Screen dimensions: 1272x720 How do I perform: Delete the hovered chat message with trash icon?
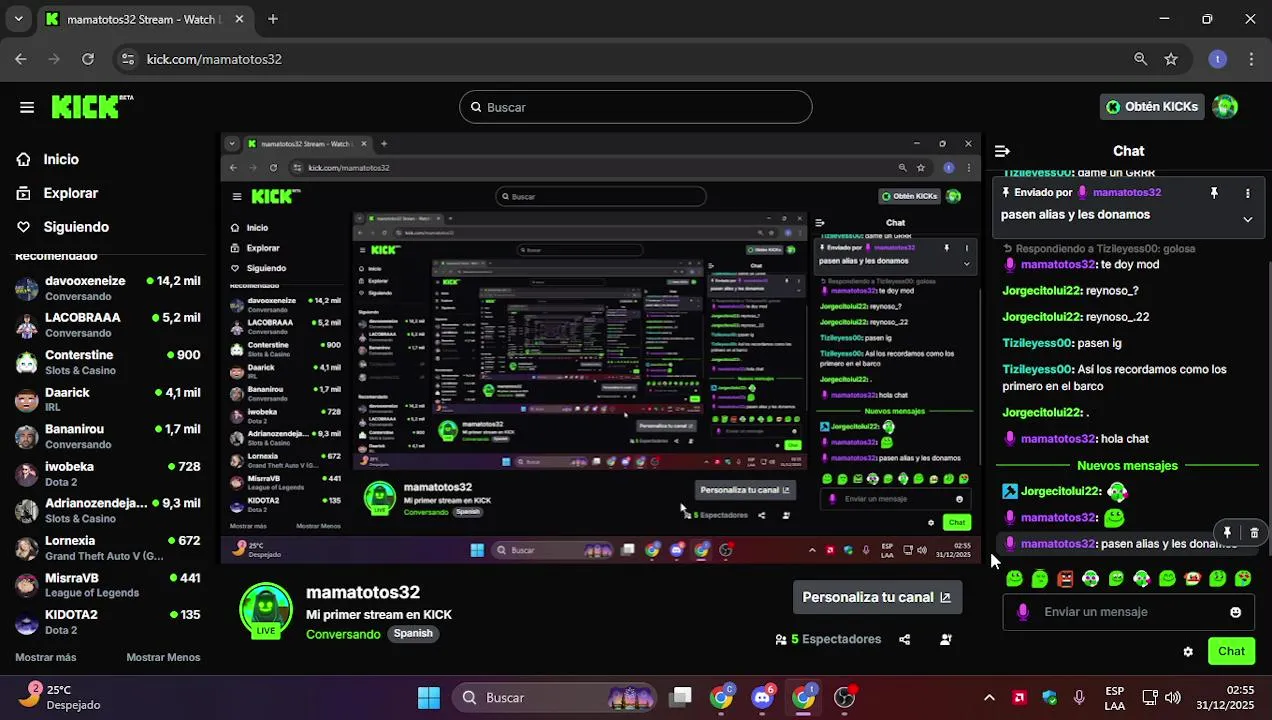pos(1254,533)
